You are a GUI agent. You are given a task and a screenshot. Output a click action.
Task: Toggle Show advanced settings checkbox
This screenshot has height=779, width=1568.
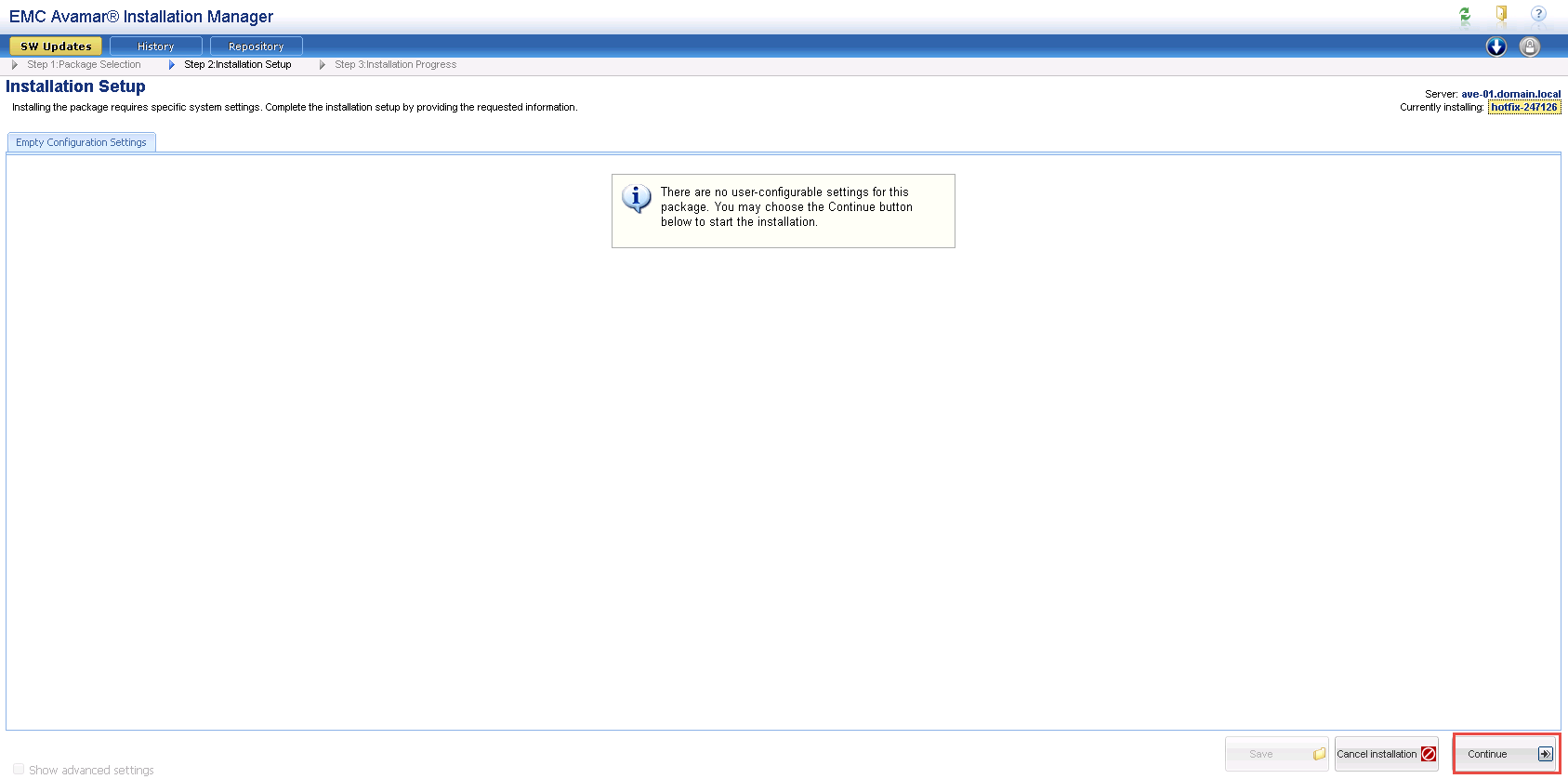click(x=19, y=770)
